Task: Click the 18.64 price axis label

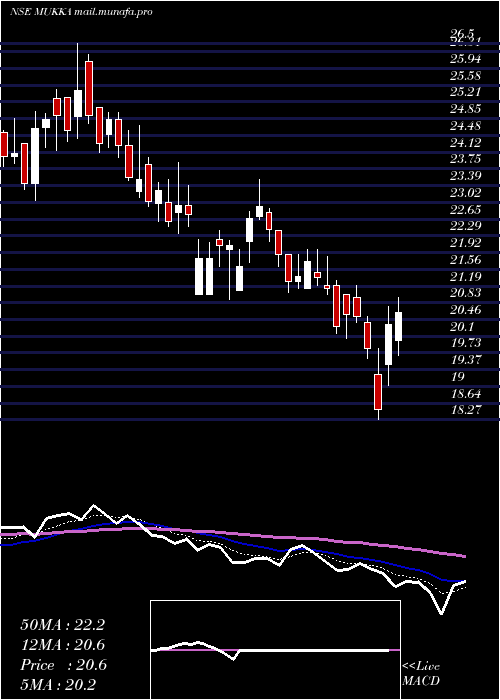Action: 466,394
